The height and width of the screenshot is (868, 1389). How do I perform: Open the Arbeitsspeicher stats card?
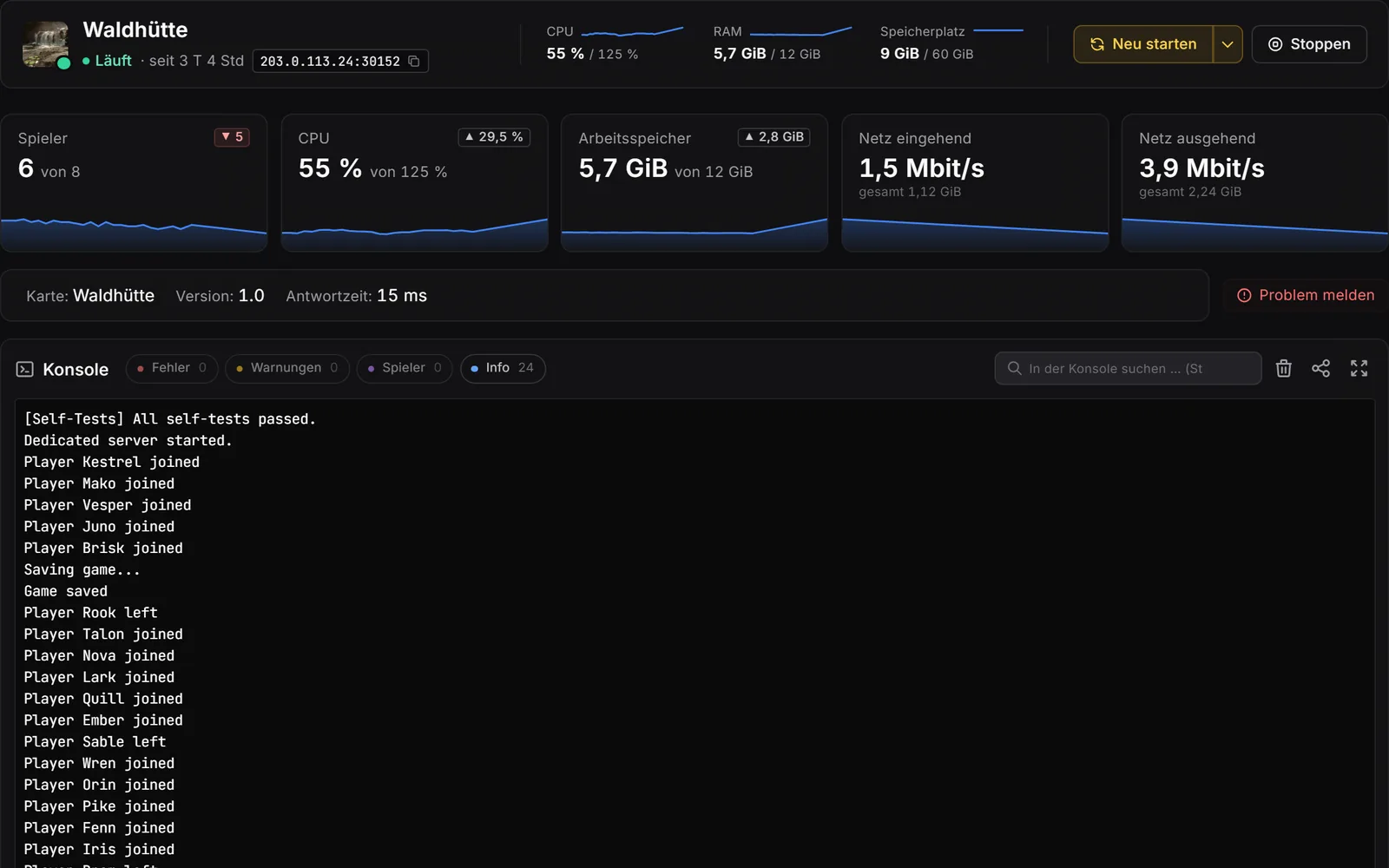click(x=694, y=183)
